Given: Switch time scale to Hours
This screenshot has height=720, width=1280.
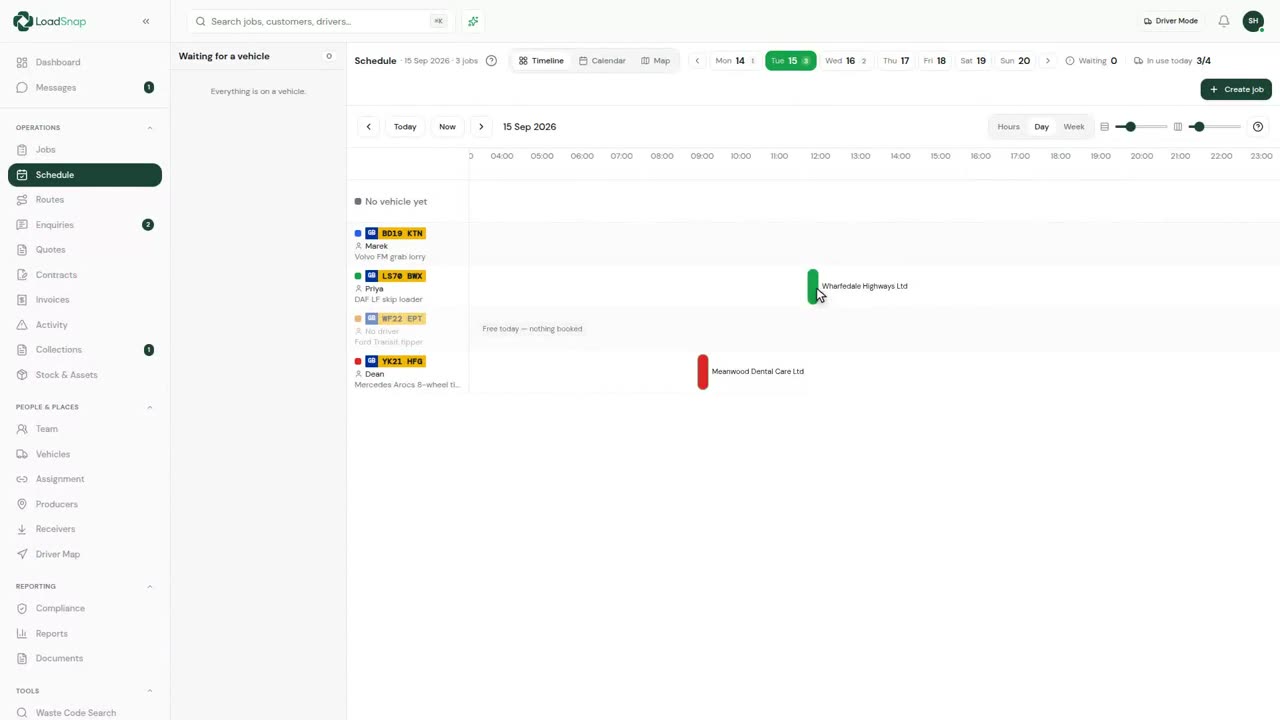Looking at the screenshot, I should [1008, 127].
